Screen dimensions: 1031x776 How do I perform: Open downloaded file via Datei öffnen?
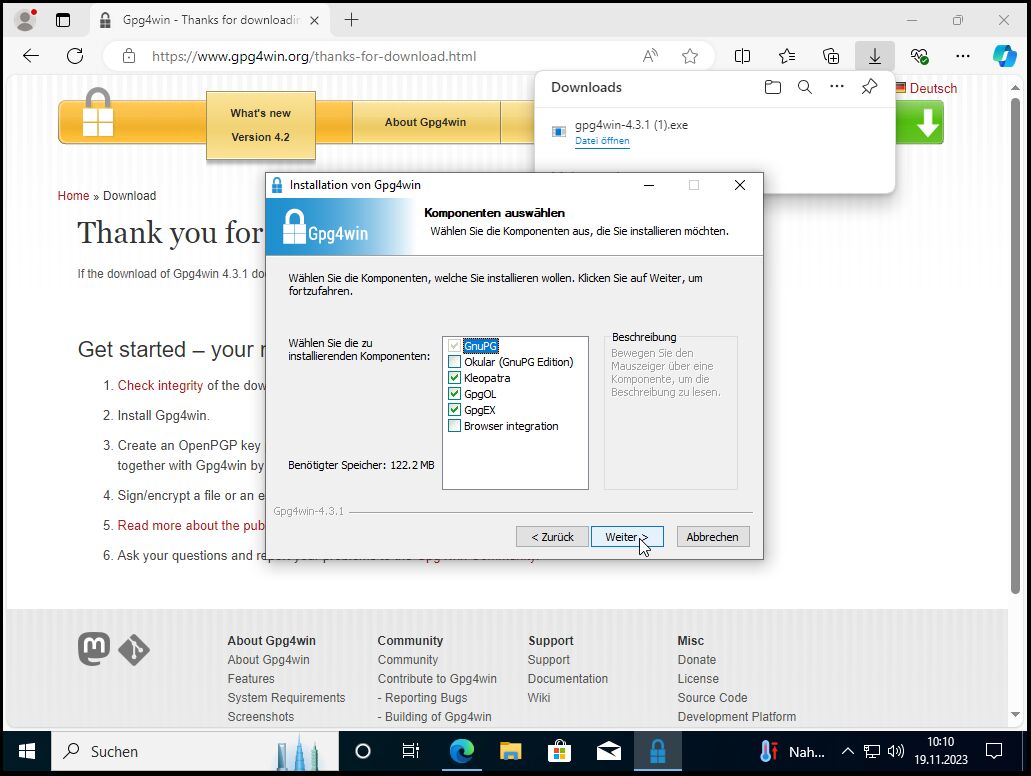[601, 141]
